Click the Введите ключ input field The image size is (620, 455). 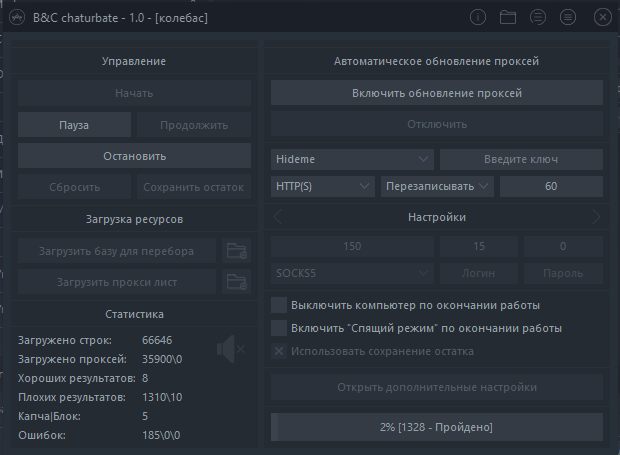[x=521, y=159]
